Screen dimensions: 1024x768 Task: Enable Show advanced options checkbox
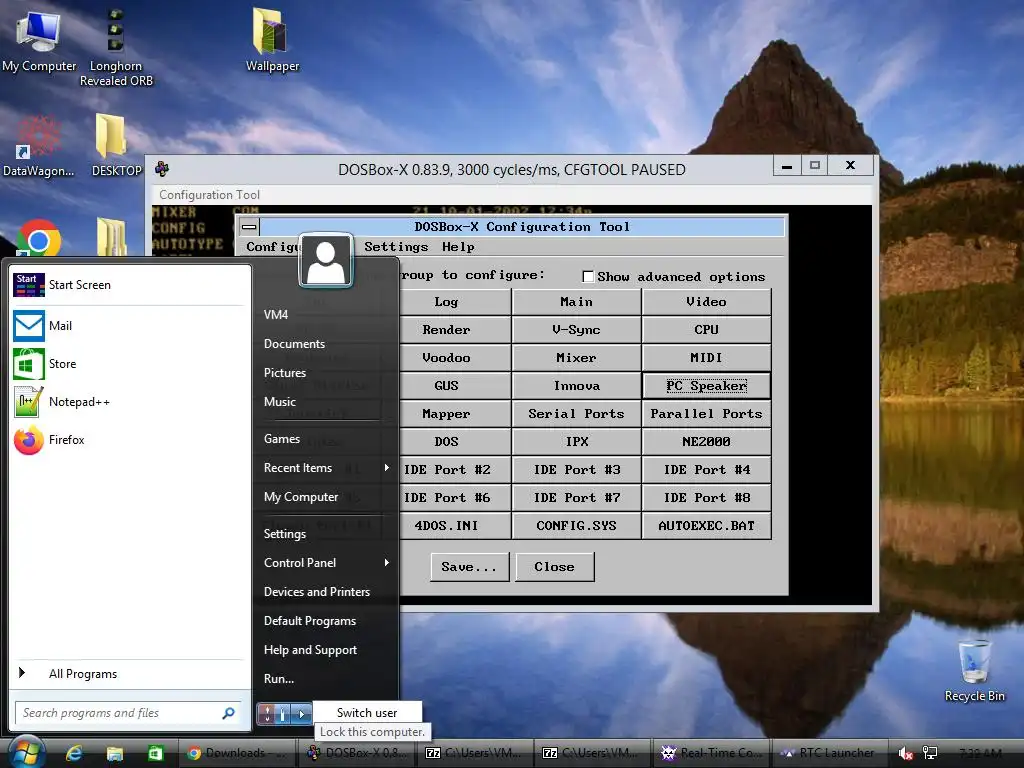(588, 276)
